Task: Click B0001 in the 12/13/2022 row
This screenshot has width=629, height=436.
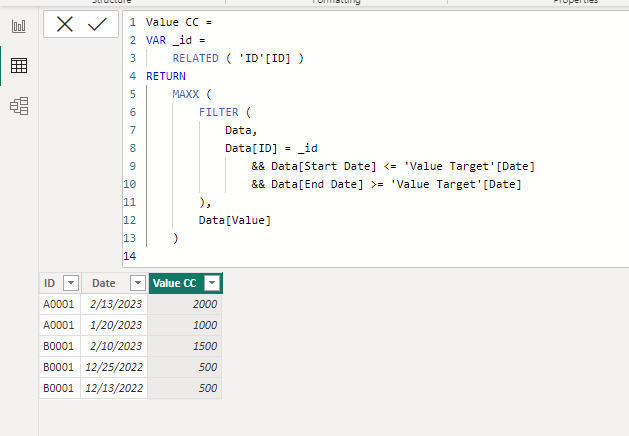Action: (60, 388)
